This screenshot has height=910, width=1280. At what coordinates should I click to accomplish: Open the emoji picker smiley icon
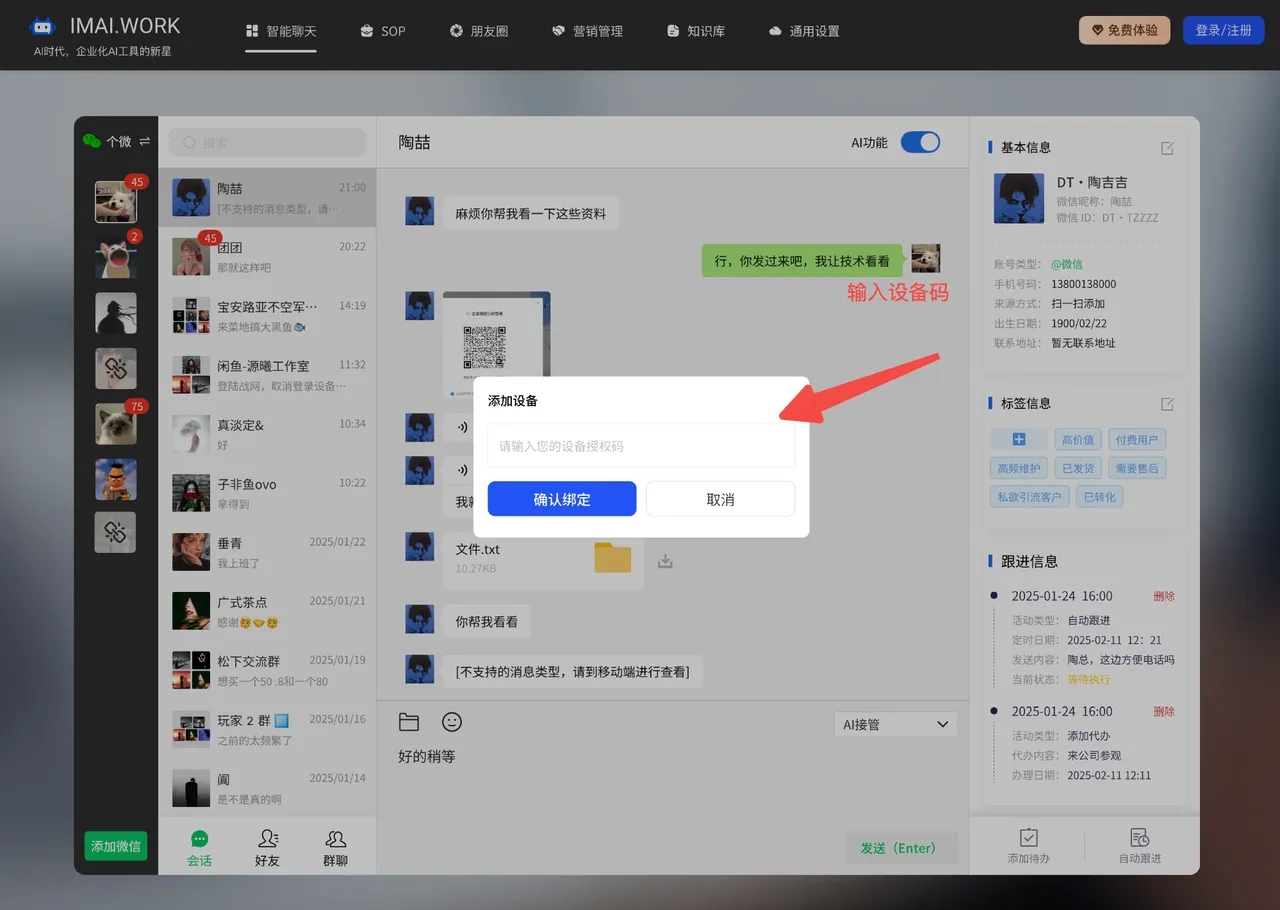[452, 722]
